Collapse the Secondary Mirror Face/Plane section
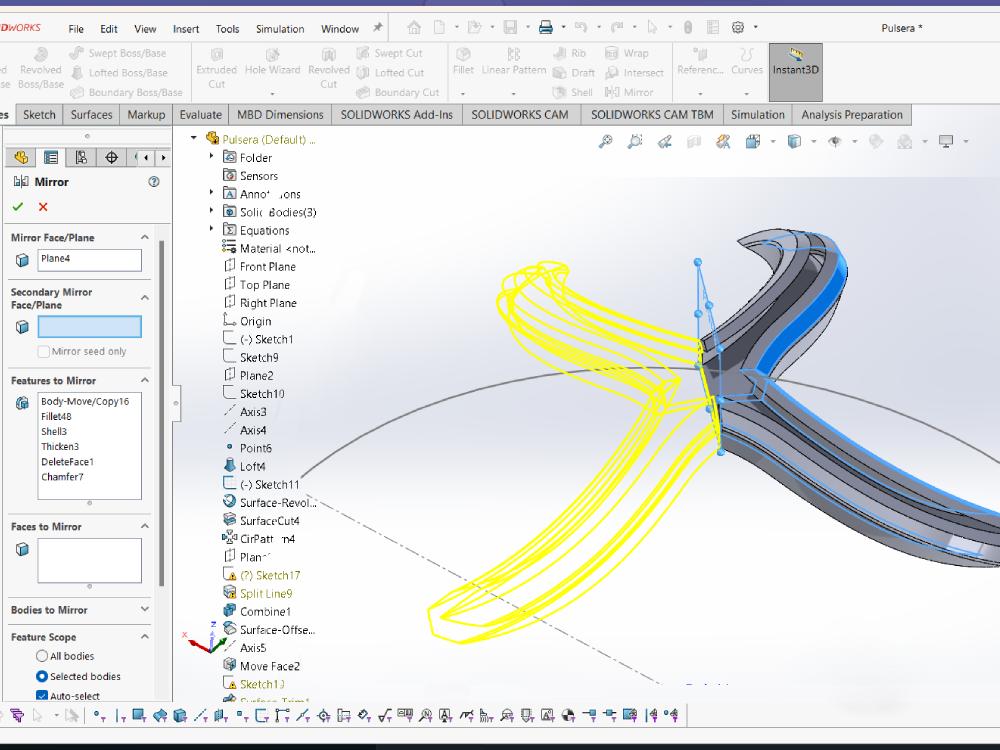1000x750 pixels. [x=145, y=298]
